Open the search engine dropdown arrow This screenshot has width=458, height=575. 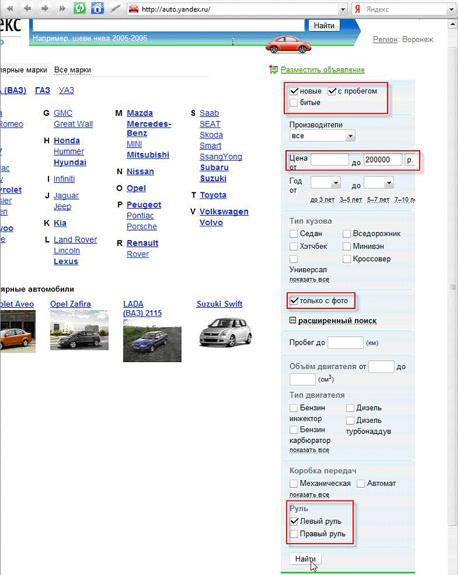[451, 10]
